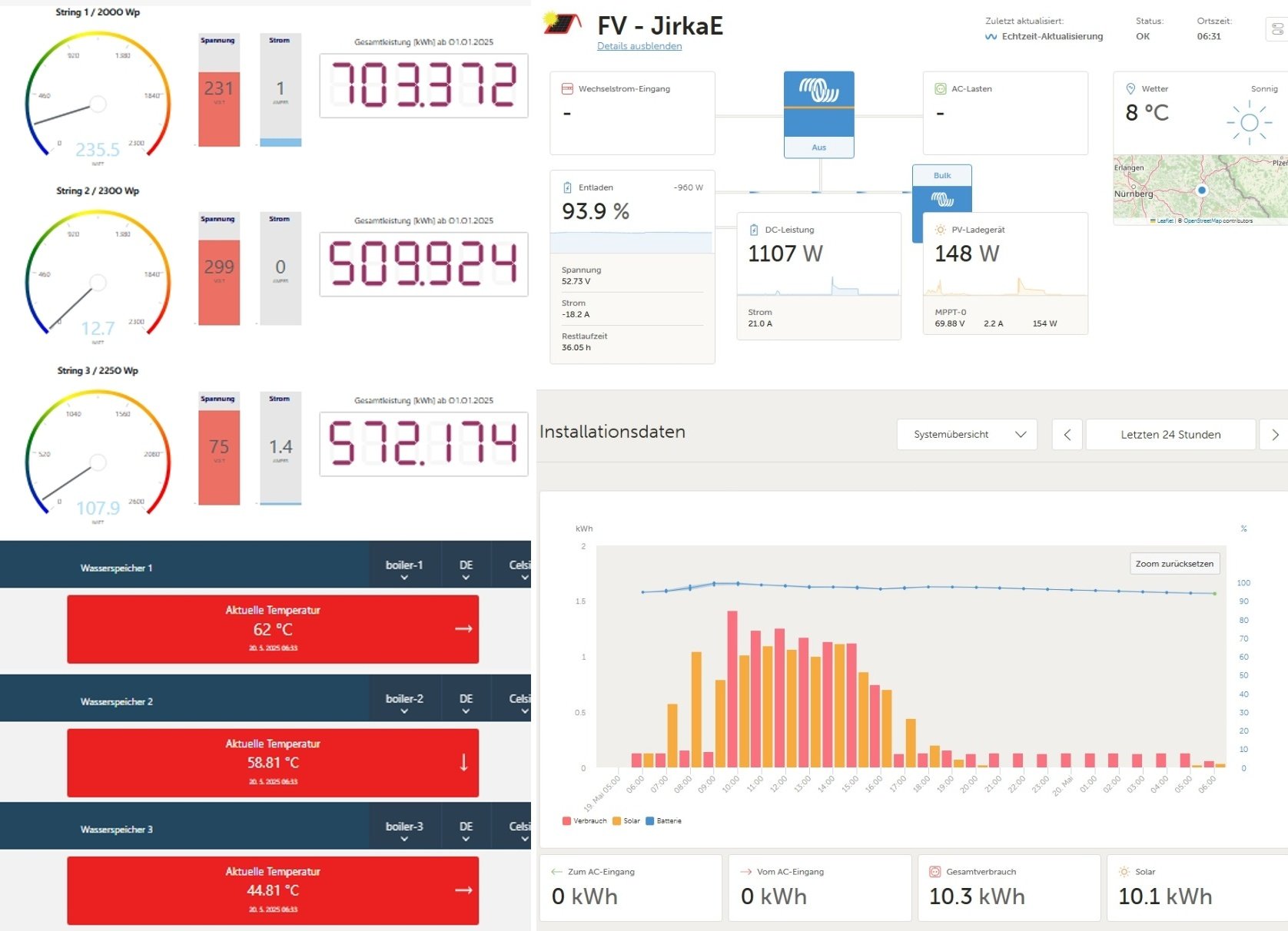
Task: Click the PV-Ladegerät sun icon
Action: click(940, 230)
